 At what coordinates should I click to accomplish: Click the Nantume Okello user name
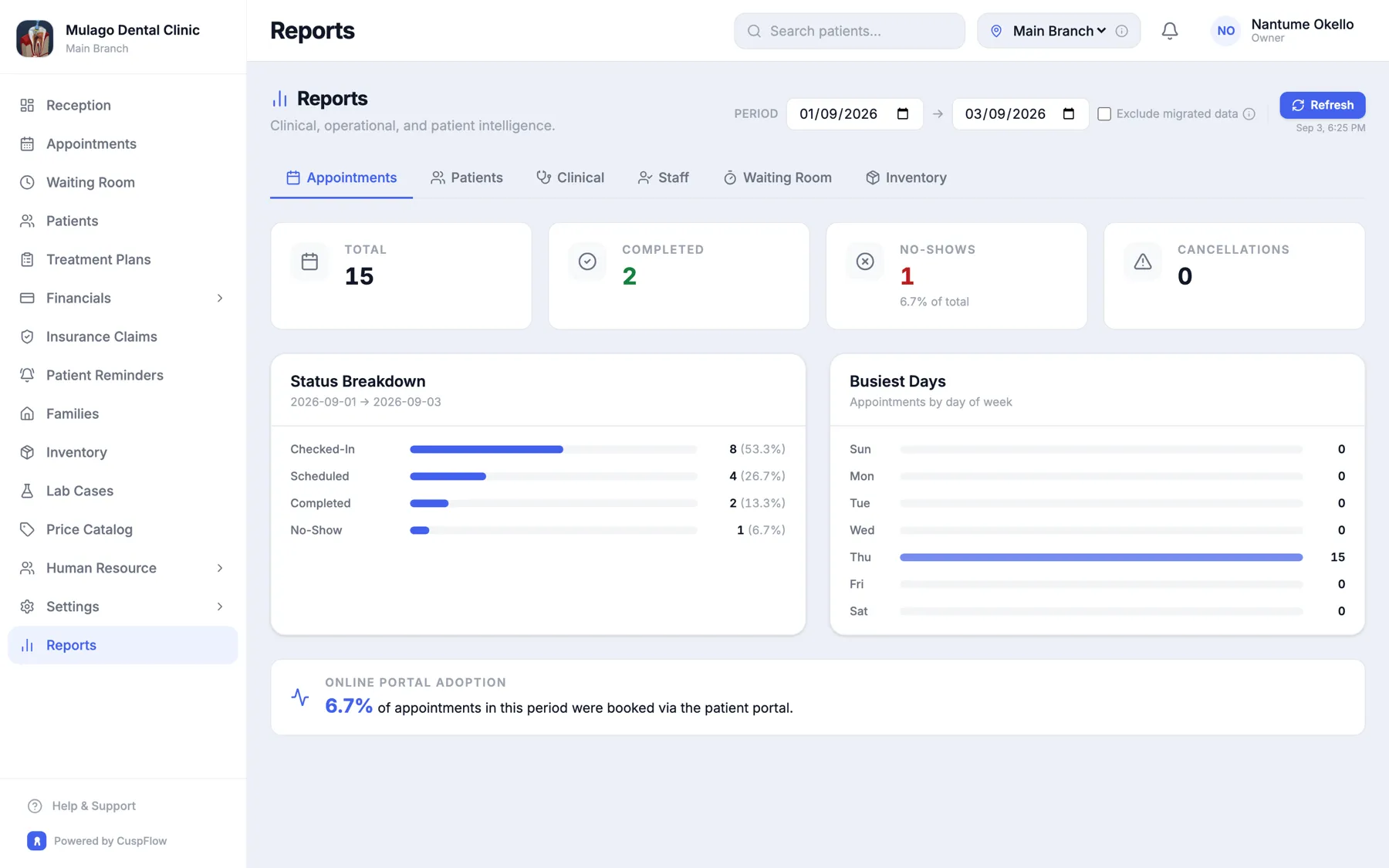click(x=1303, y=24)
